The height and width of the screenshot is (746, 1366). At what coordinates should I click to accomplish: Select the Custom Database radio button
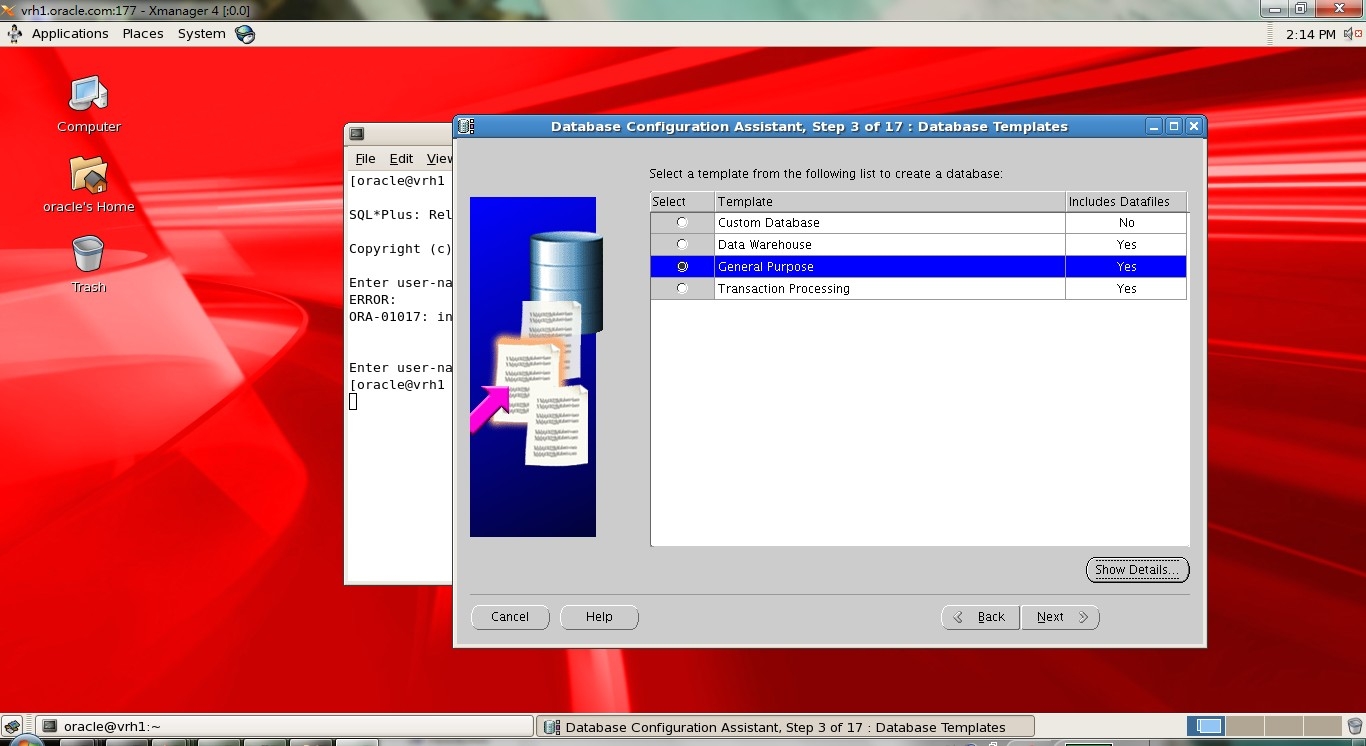(x=682, y=223)
